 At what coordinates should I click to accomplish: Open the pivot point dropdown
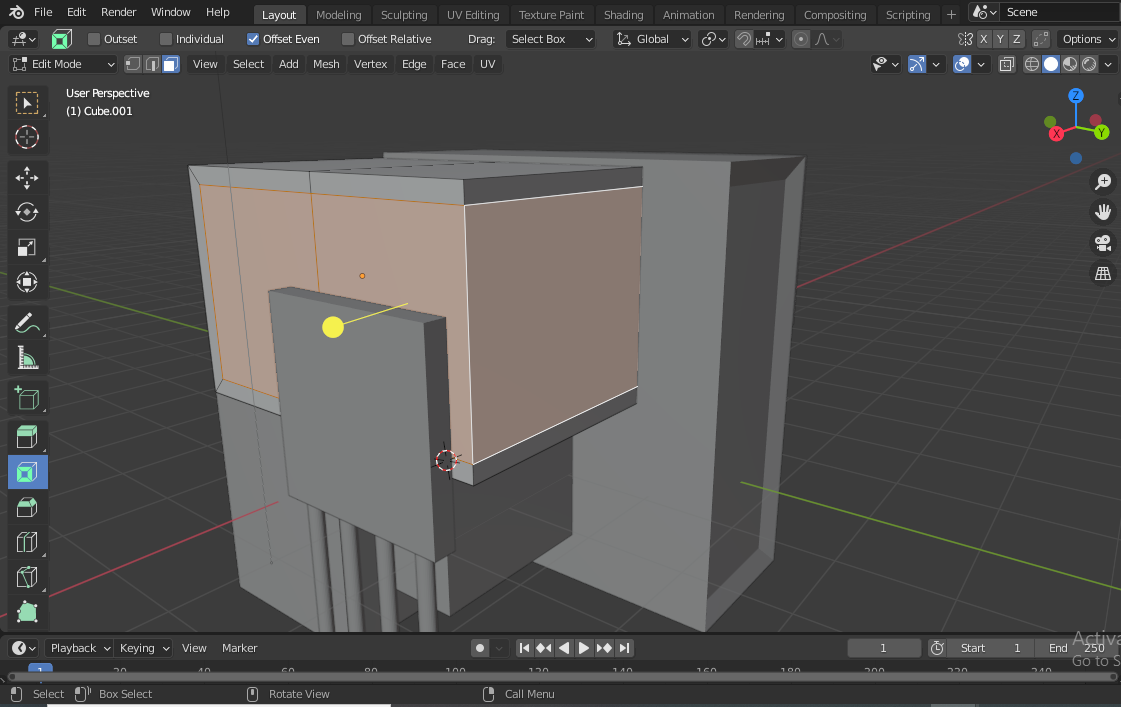point(713,39)
